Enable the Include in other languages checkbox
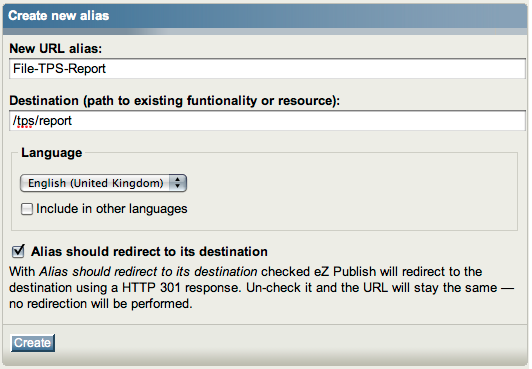This screenshot has height=369, width=532. [27, 209]
